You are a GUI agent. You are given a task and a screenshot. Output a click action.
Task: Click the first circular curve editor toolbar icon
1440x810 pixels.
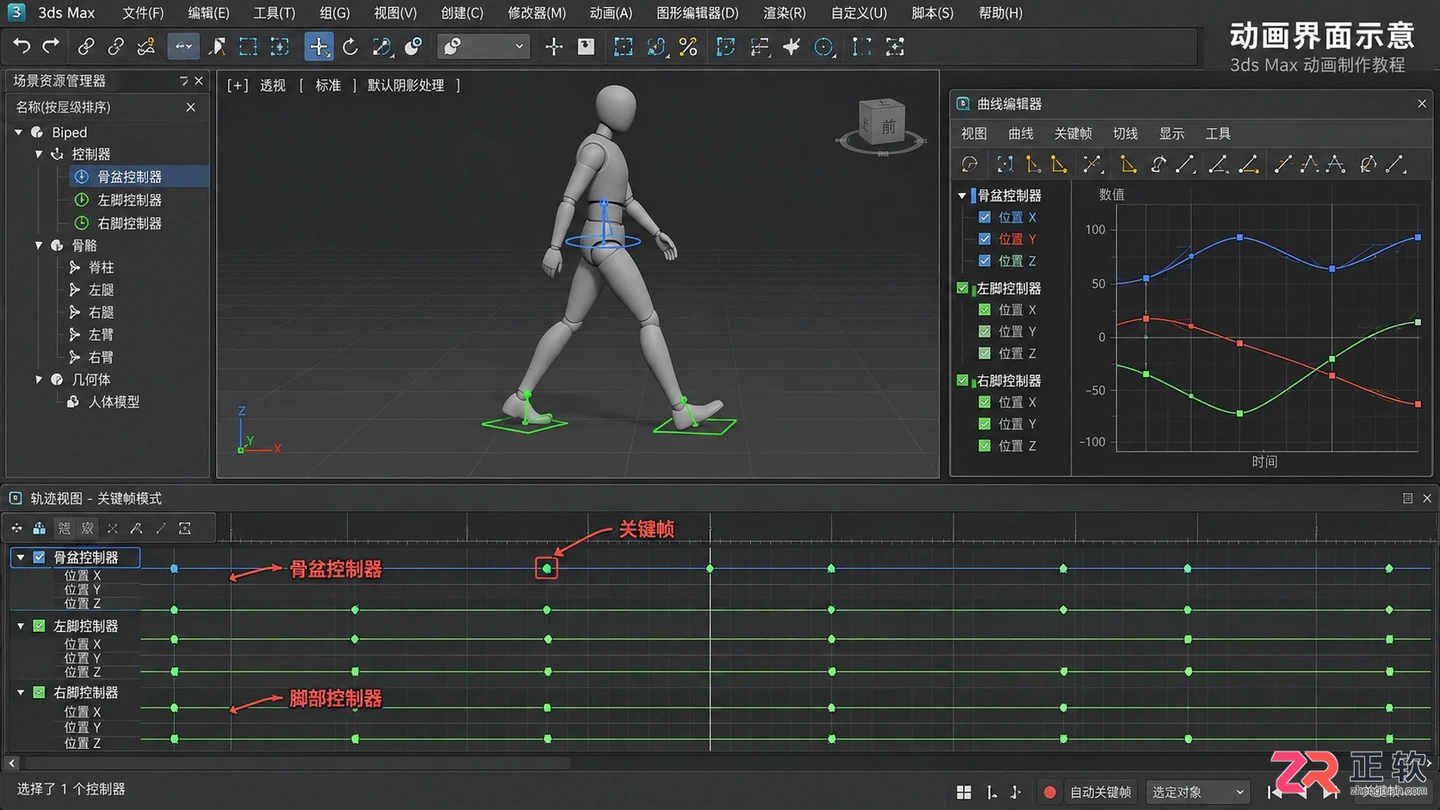click(969, 164)
